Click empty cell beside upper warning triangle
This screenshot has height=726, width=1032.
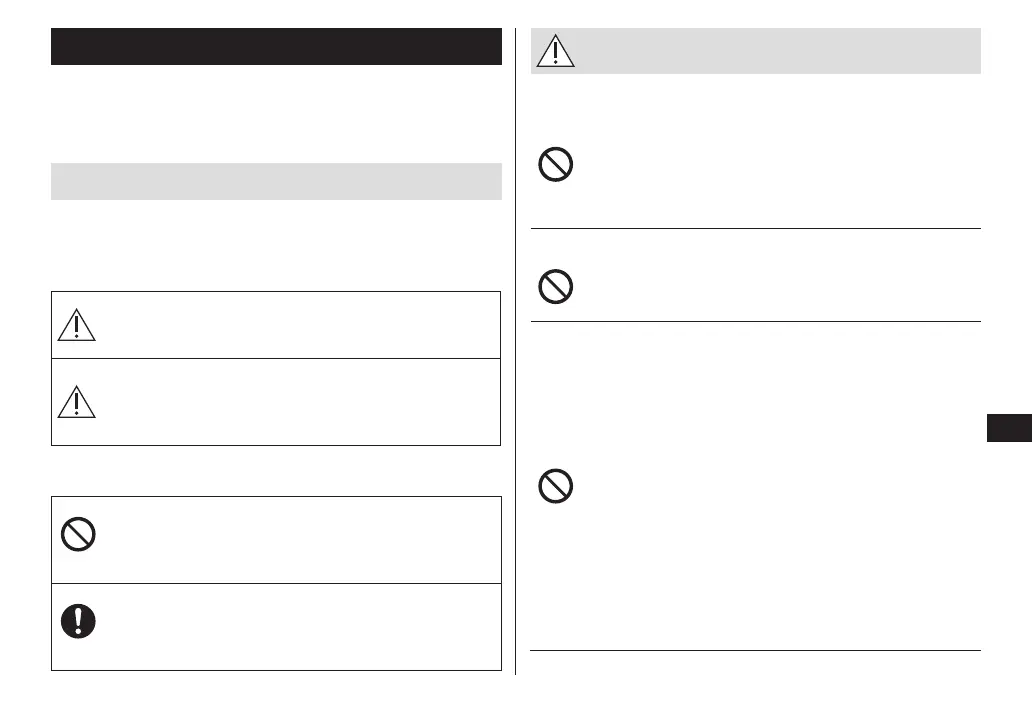(x=300, y=325)
